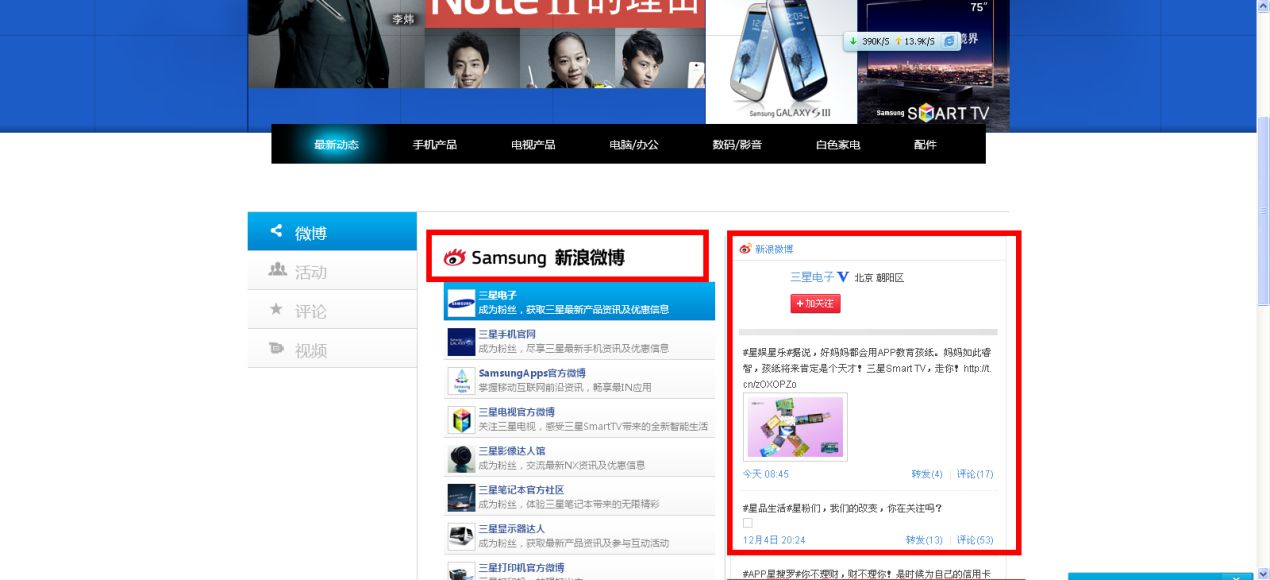Image resolution: width=1270 pixels, height=580 pixels.
Task: Open the 三星电视官方微博 link
Action: click(x=516, y=412)
